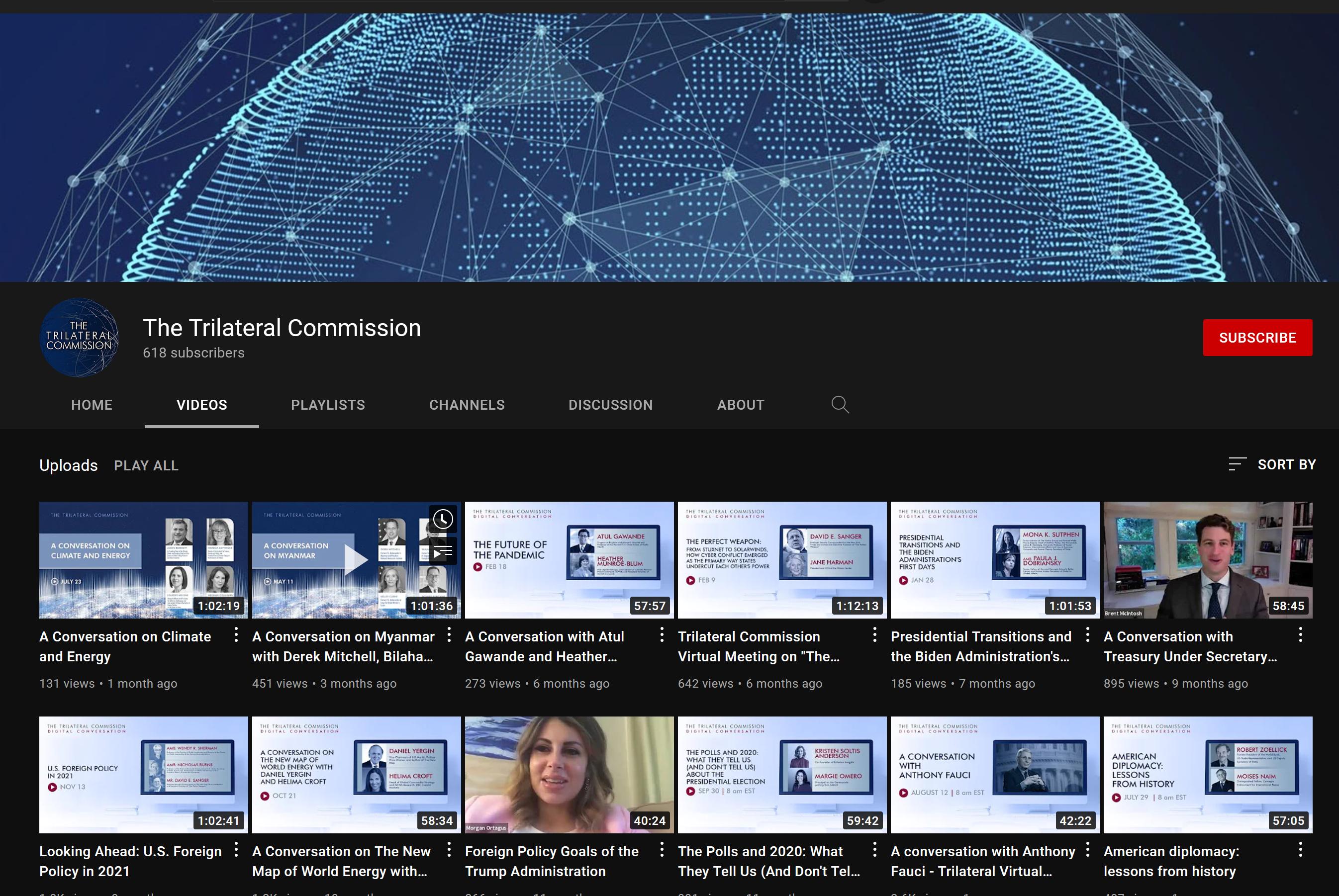This screenshot has width=1339, height=896.
Task: Open Trilateral Commission Virtual Meeting video title
Action: tap(758, 646)
